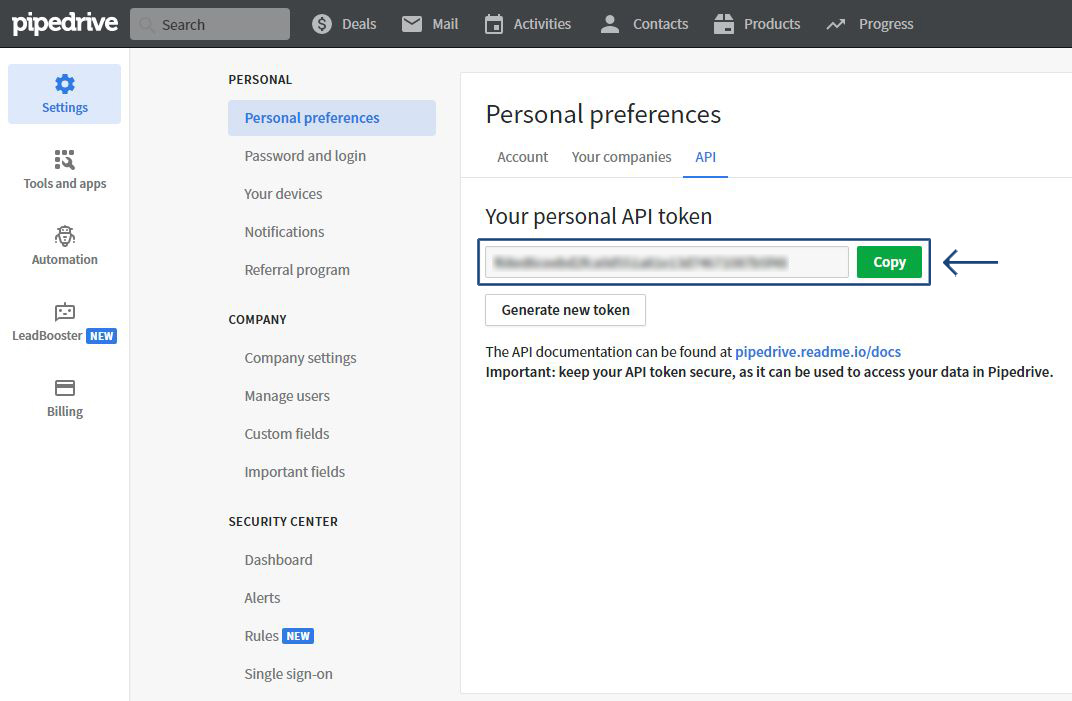Click the Billing card icon
This screenshot has width=1072, height=701.
[x=65, y=388]
